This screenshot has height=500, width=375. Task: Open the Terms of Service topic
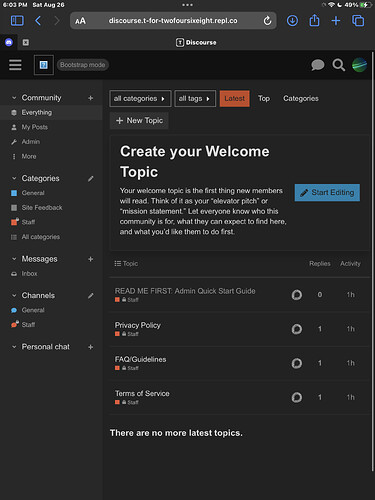coord(142,394)
